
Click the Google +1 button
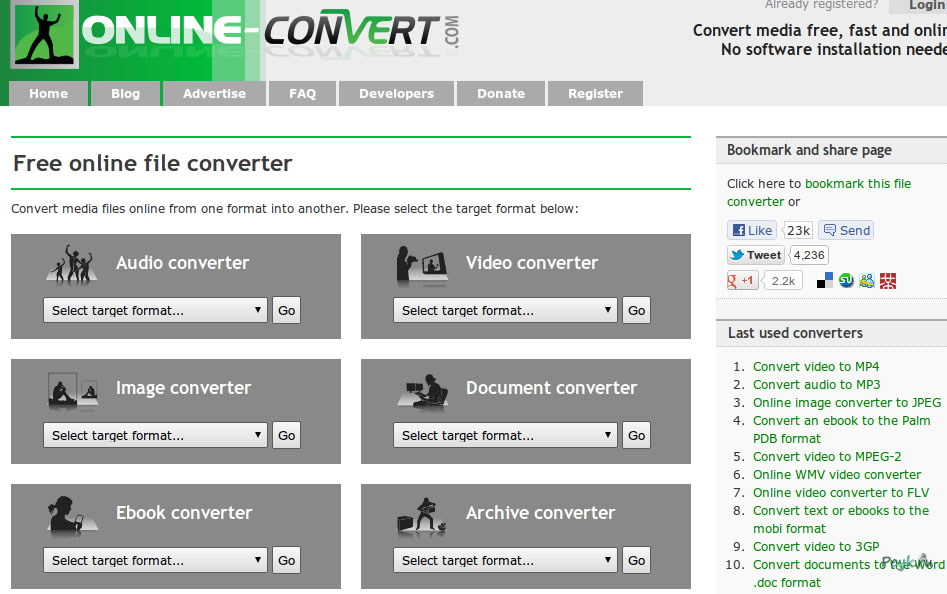click(x=742, y=281)
